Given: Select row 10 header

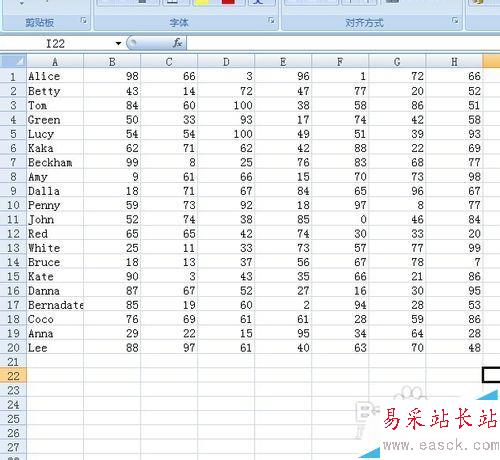Looking at the screenshot, I should (13, 205).
